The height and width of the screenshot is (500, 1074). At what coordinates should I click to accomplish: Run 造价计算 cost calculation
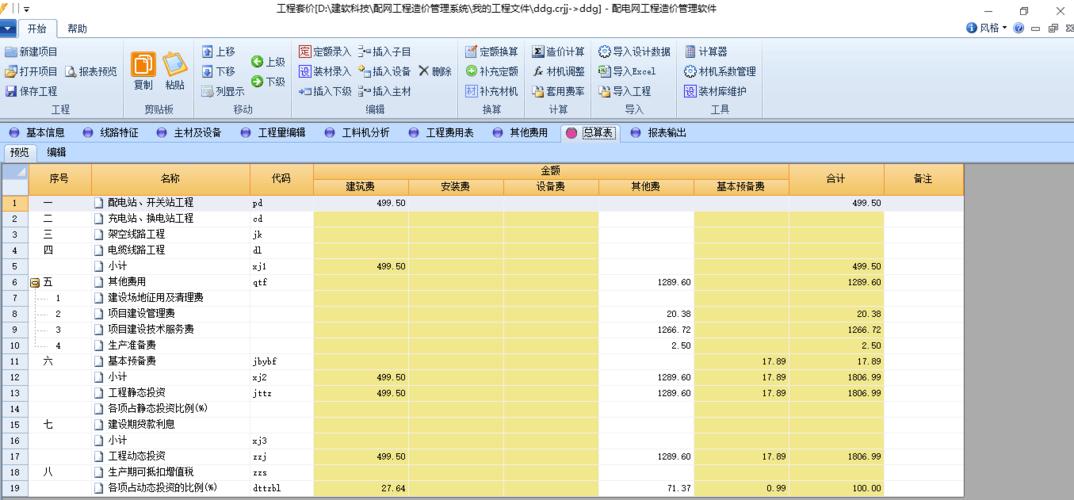coord(558,52)
